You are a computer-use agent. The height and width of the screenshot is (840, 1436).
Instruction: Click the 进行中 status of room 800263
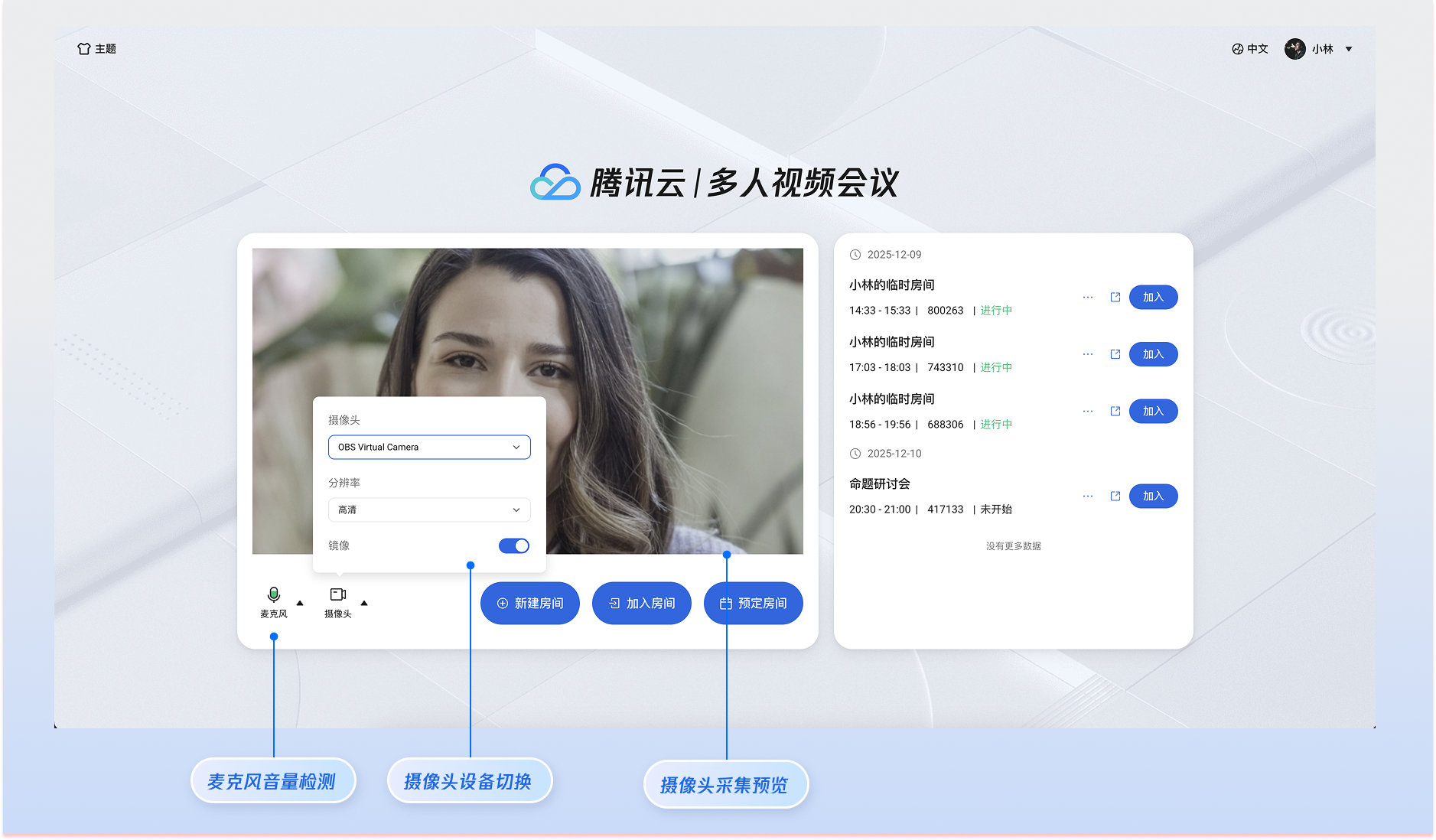click(996, 311)
